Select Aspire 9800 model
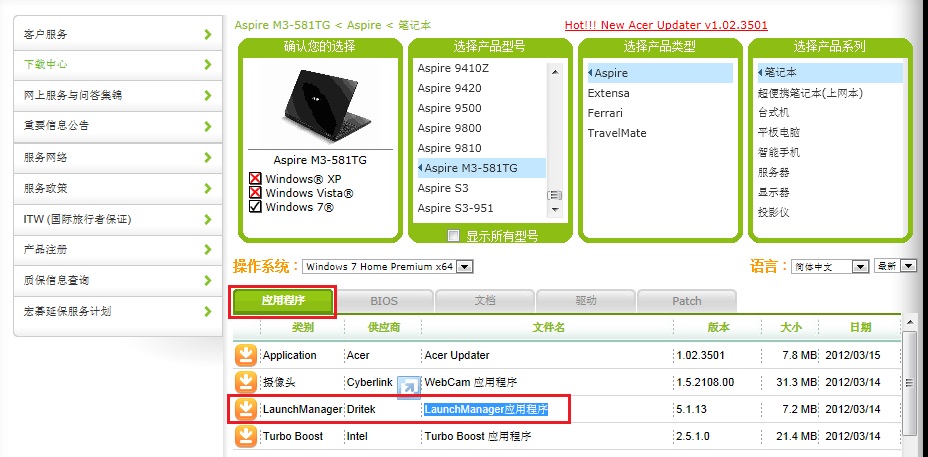928x457 pixels. (x=449, y=128)
